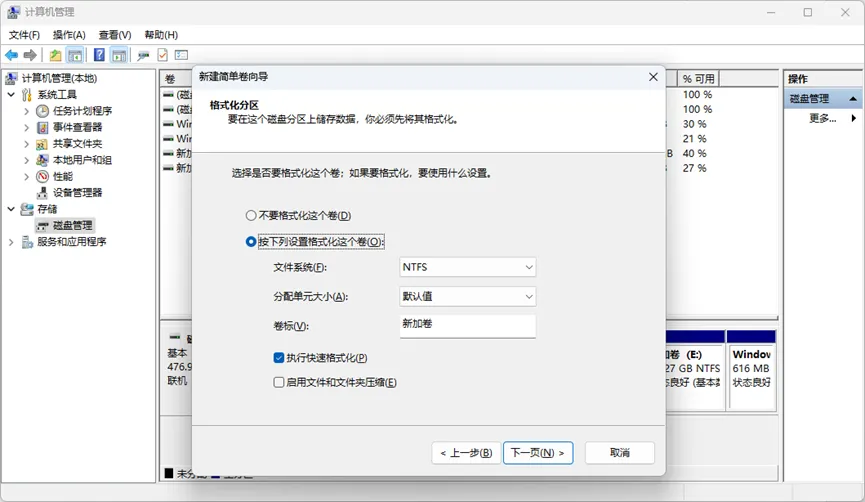Collapse the 系统工具 tree node
Screen dimensions: 865x502
pos(11,95)
